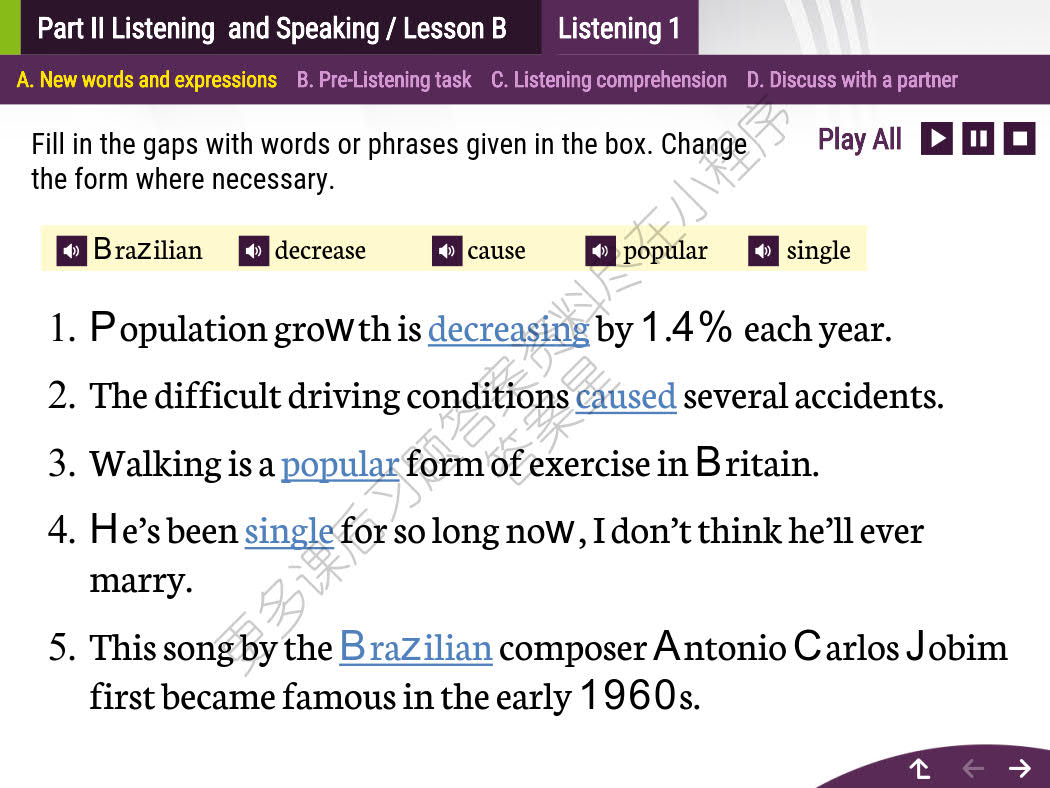Go back with the left arrow
The image size is (1050, 788).
(x=973, y=768)
